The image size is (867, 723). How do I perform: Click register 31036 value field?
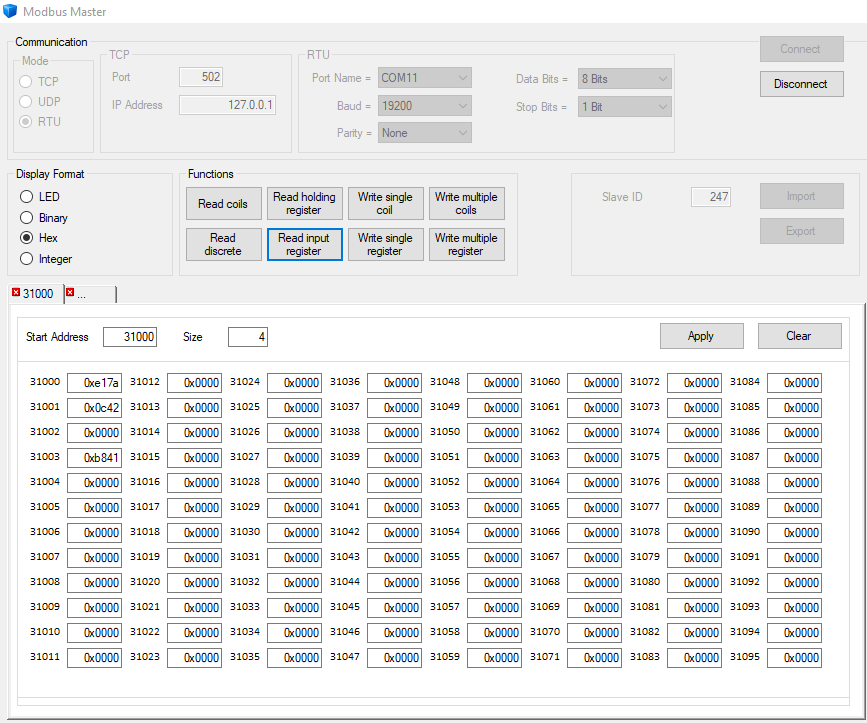tap(394, 383)
